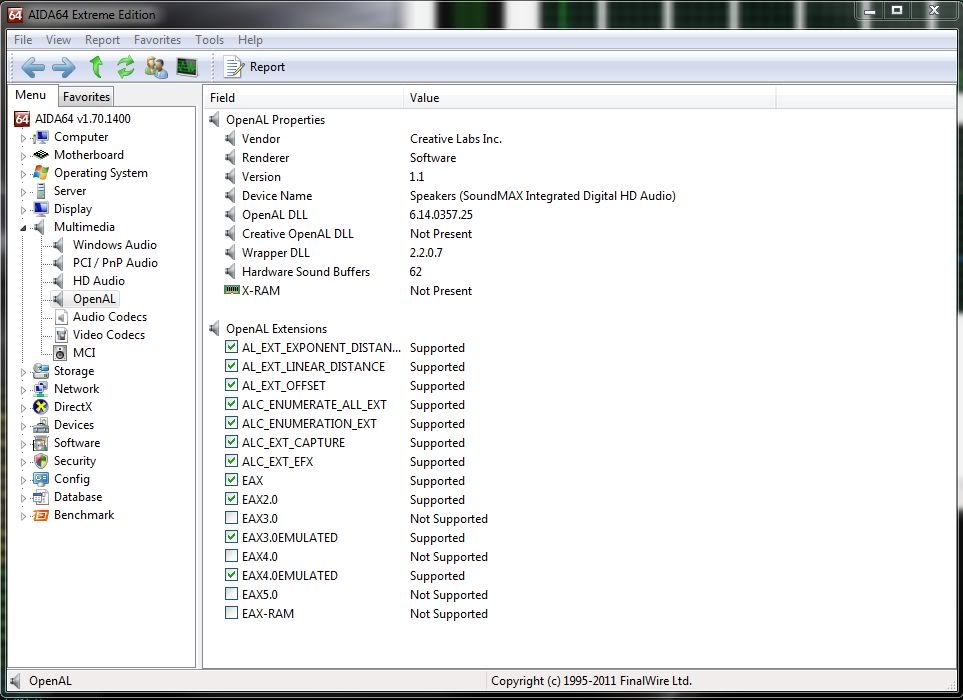Click the Config icon in tree
The image size is (963, 700).
[x=41, y=479]
